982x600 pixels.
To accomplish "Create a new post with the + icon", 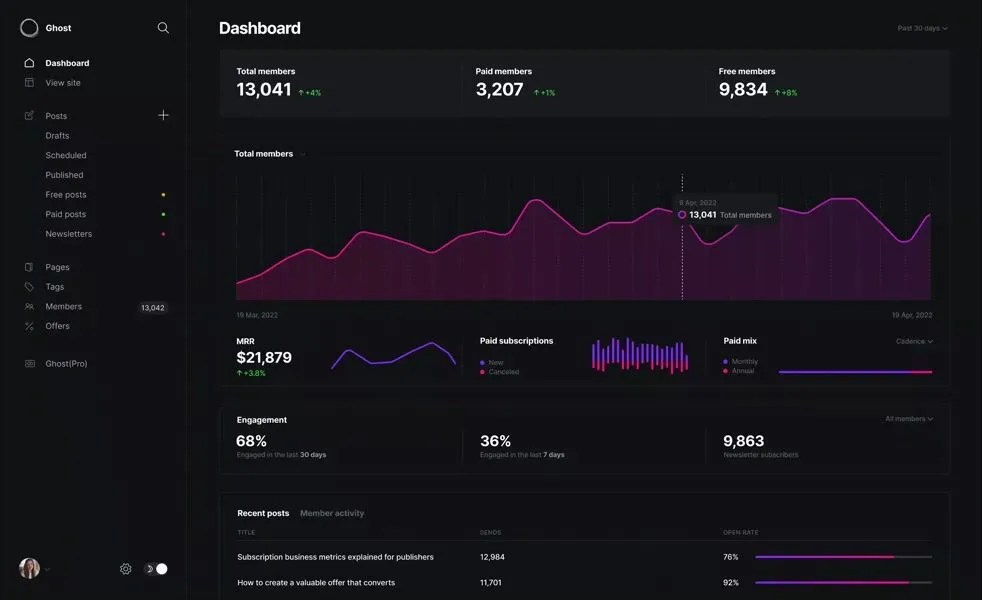I will pos(162,115).
